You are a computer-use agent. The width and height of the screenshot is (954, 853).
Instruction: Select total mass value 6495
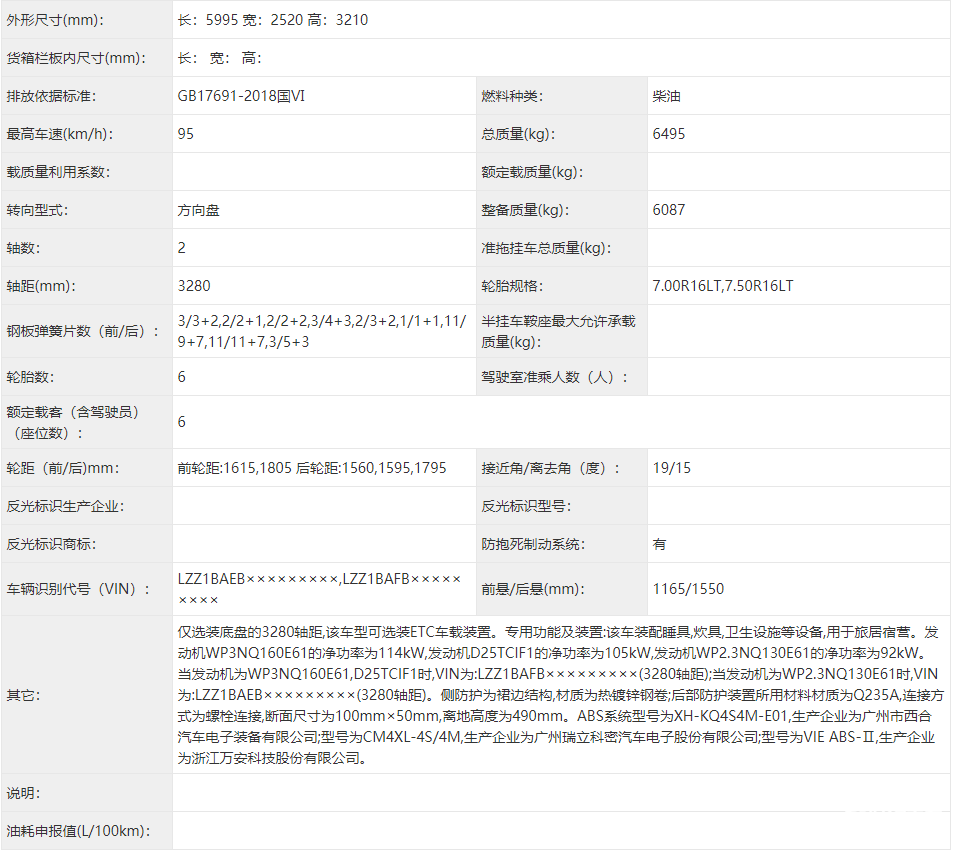[x=669, y=134]
